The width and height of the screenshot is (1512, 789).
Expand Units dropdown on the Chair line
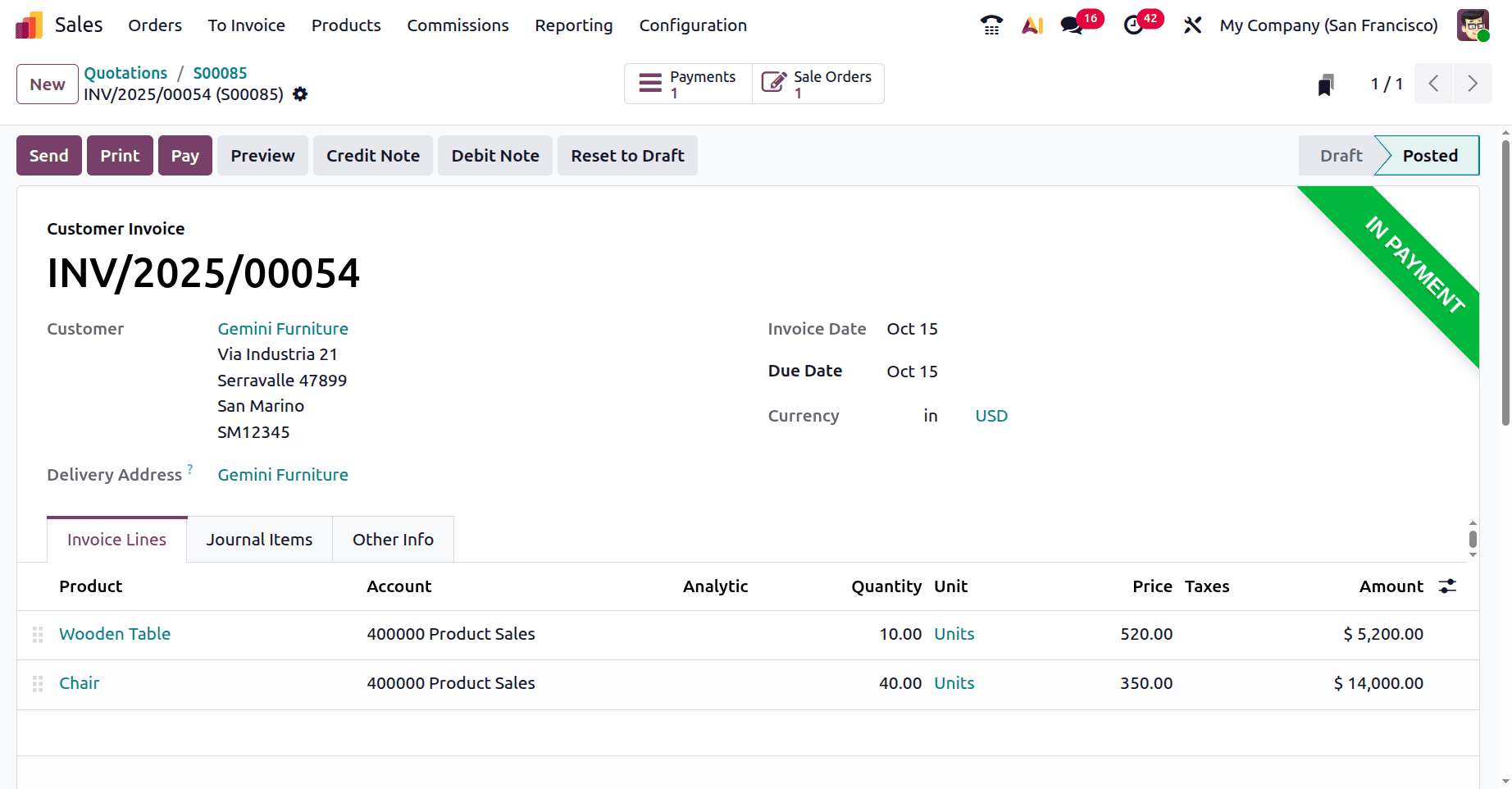954,682
